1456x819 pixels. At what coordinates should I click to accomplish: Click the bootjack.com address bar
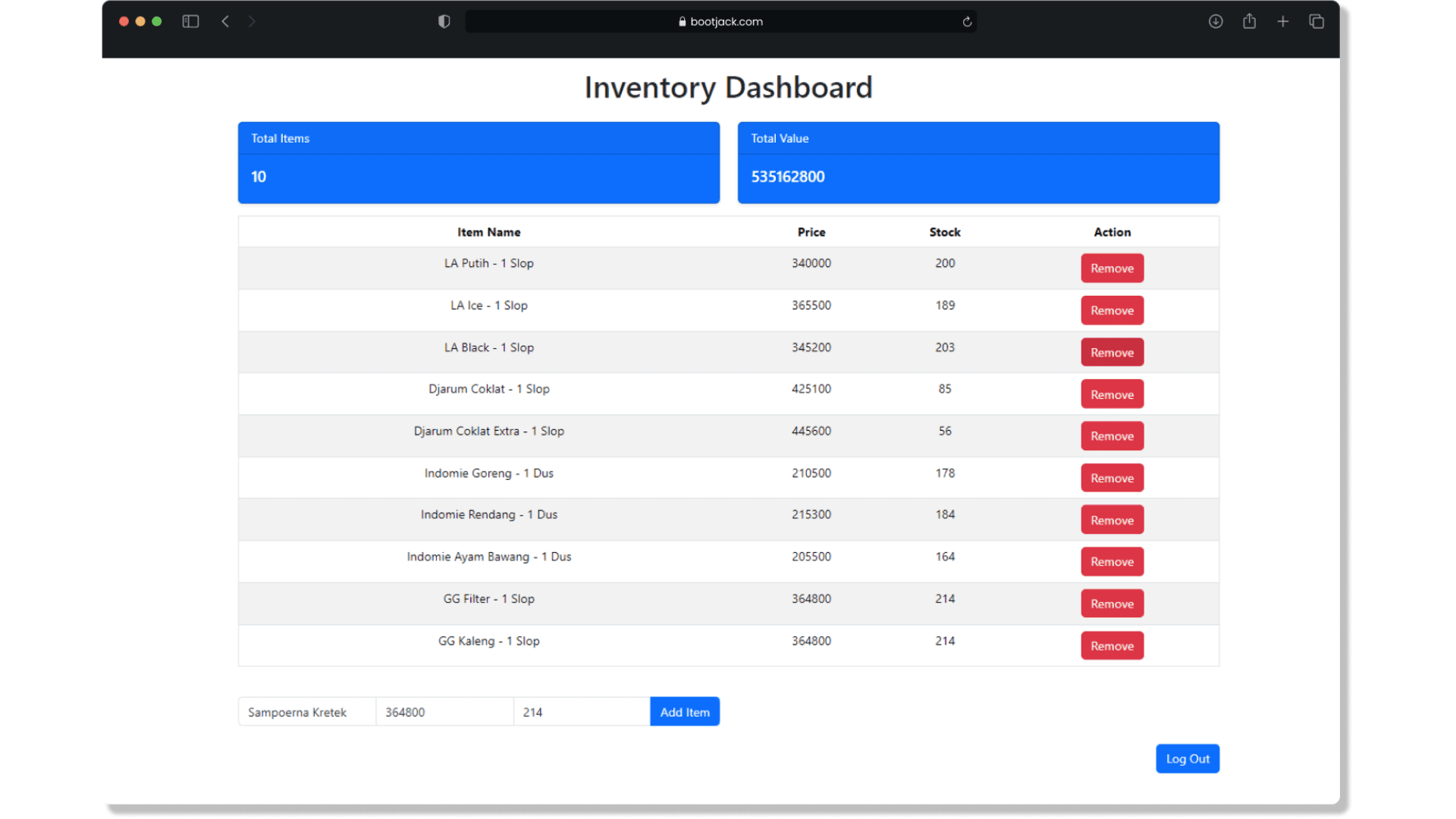(720, 21)
